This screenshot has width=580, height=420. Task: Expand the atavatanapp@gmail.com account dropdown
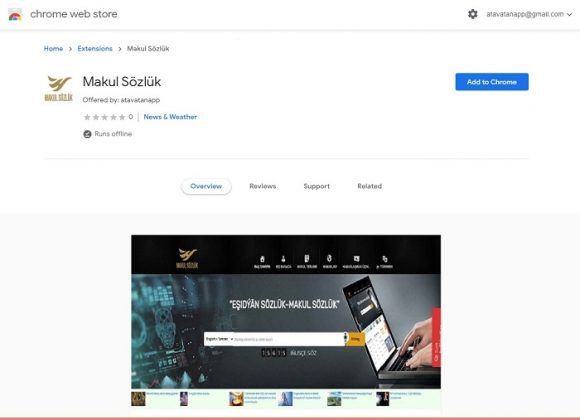(529, 14)
